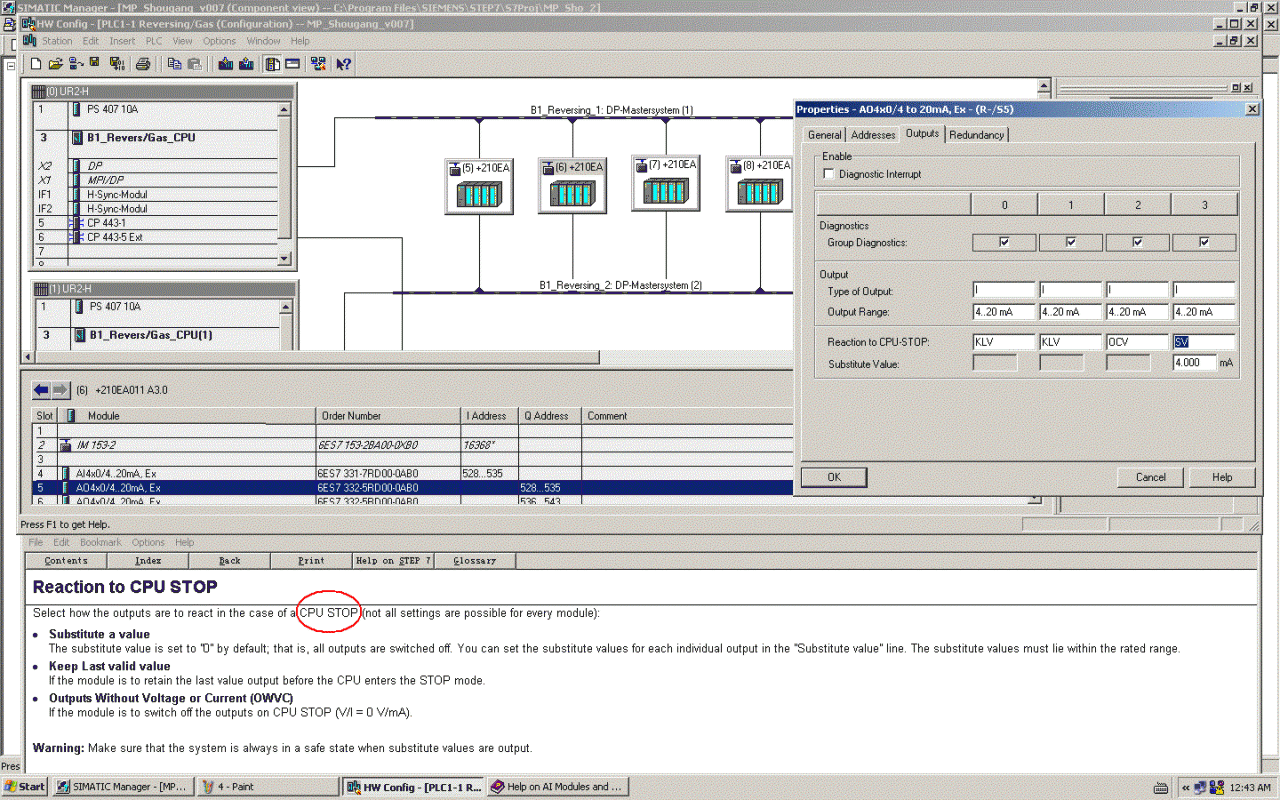Click the Print toolbar icon
The height and width of the screenshot is (800, 1280).
coord(143,64)
